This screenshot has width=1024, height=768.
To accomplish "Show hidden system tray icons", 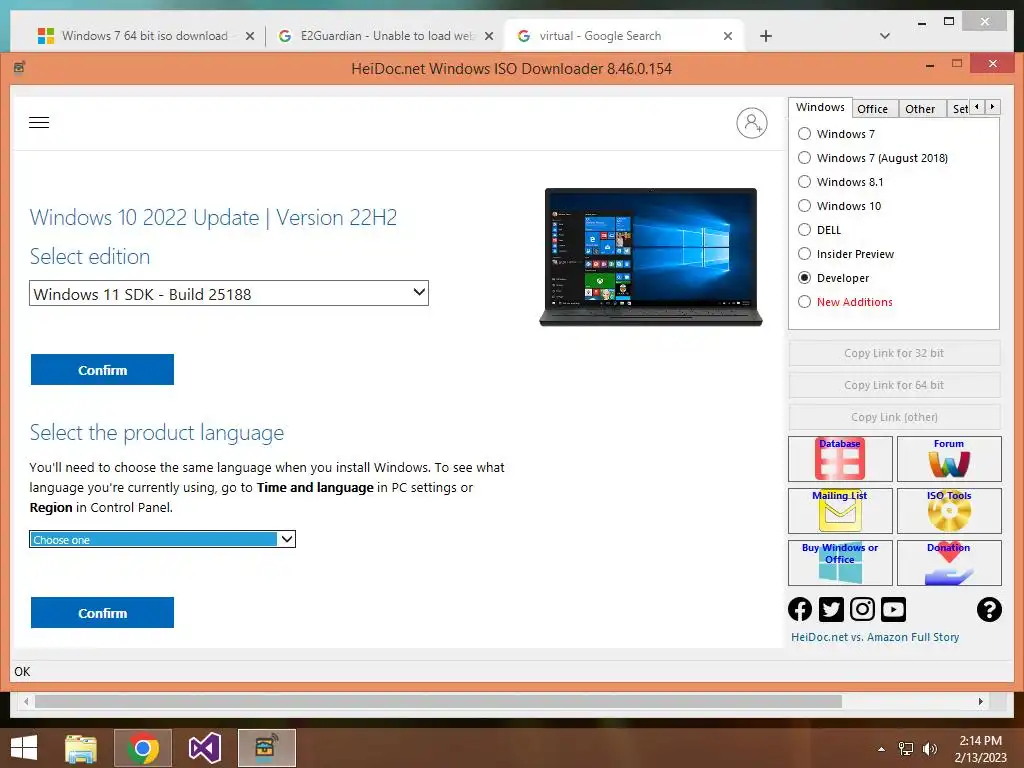I will [882, 749].
